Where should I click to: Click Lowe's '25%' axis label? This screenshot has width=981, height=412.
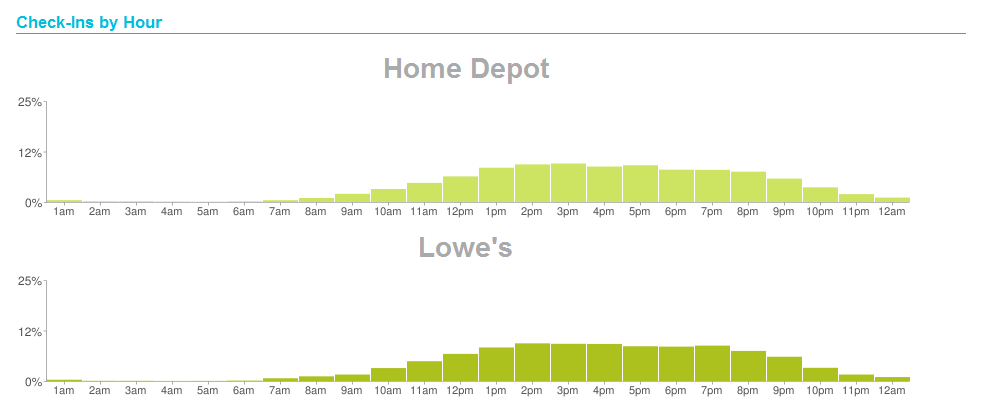[x=29, y=281]
